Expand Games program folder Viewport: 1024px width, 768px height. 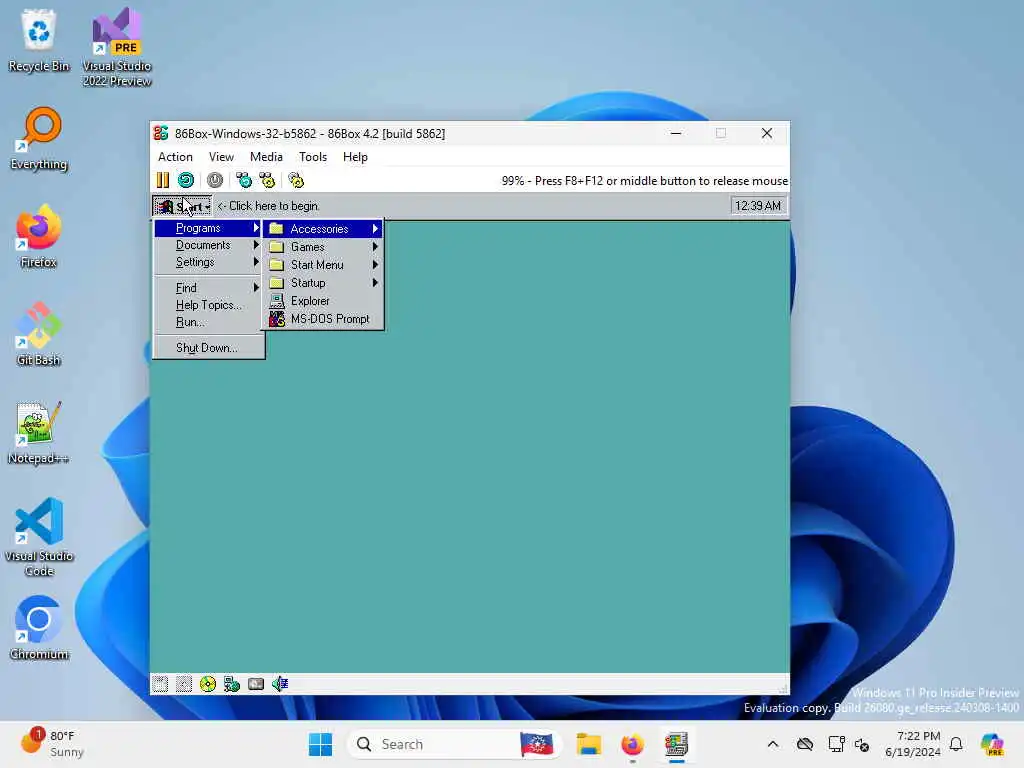click(x=323, y=247)
